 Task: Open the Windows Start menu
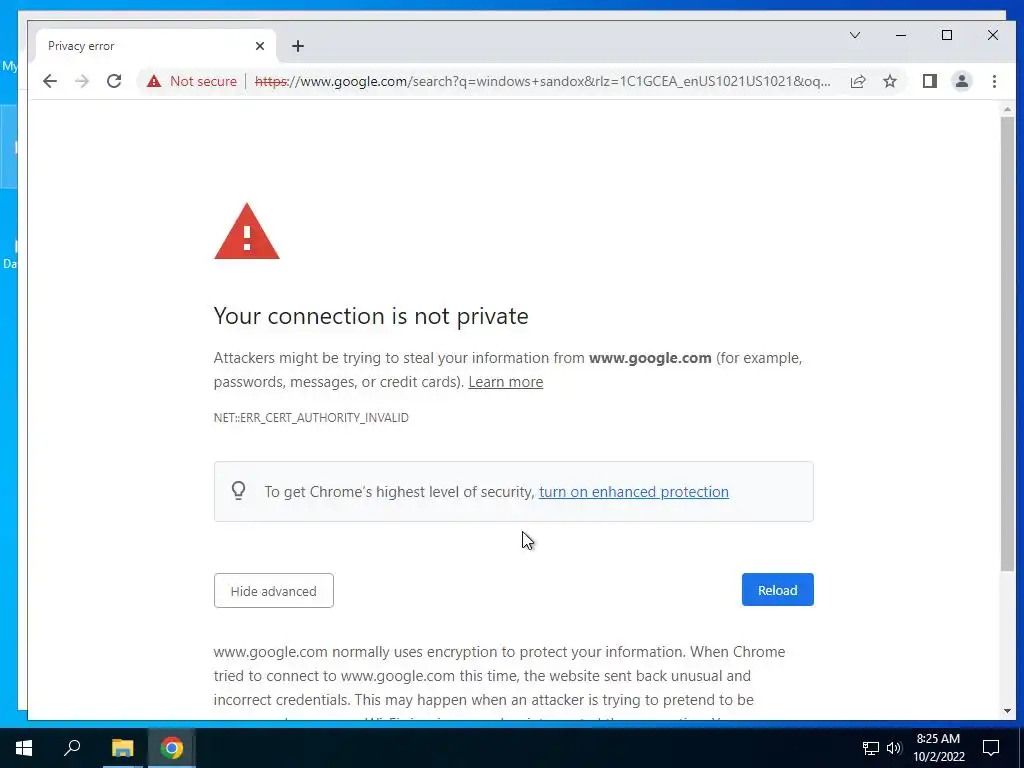pos(24,748)
